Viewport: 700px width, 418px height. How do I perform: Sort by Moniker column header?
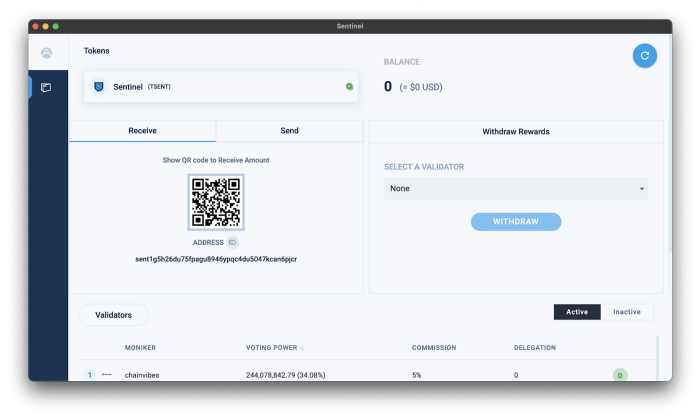coord(140,347)
